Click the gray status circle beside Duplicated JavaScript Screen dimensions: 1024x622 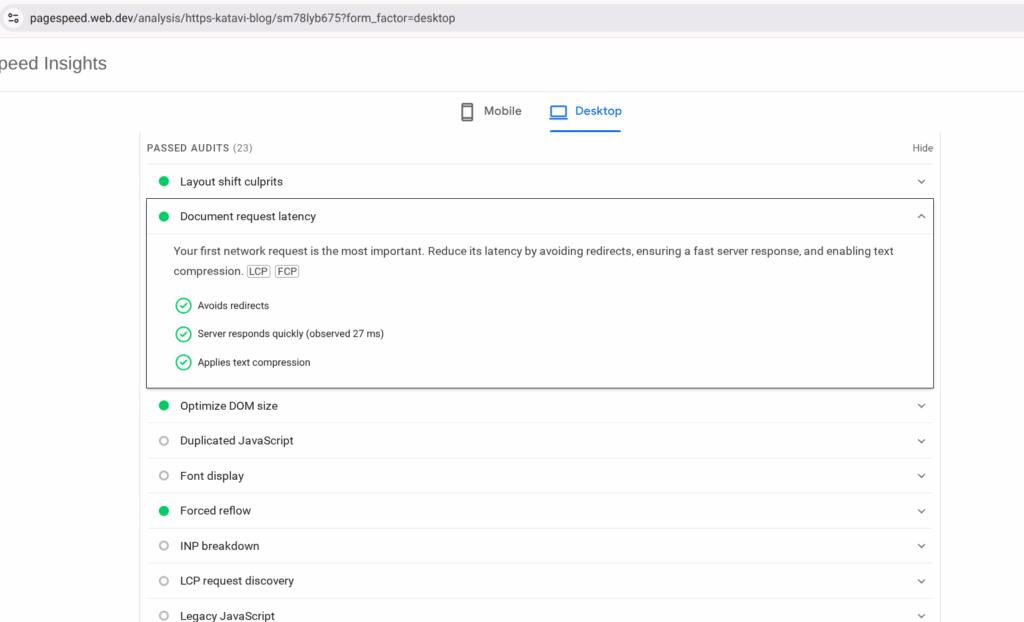pos(162,440)
